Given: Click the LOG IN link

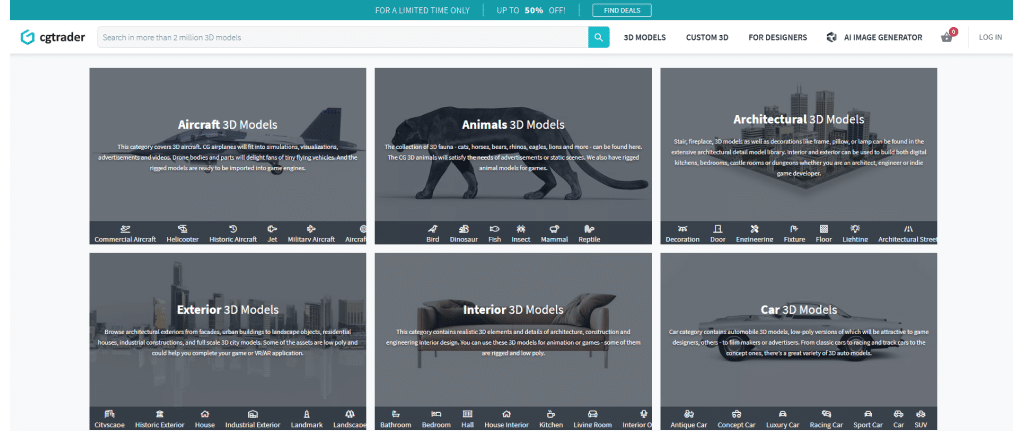Looking at the screenshot, I should (990, 37).
